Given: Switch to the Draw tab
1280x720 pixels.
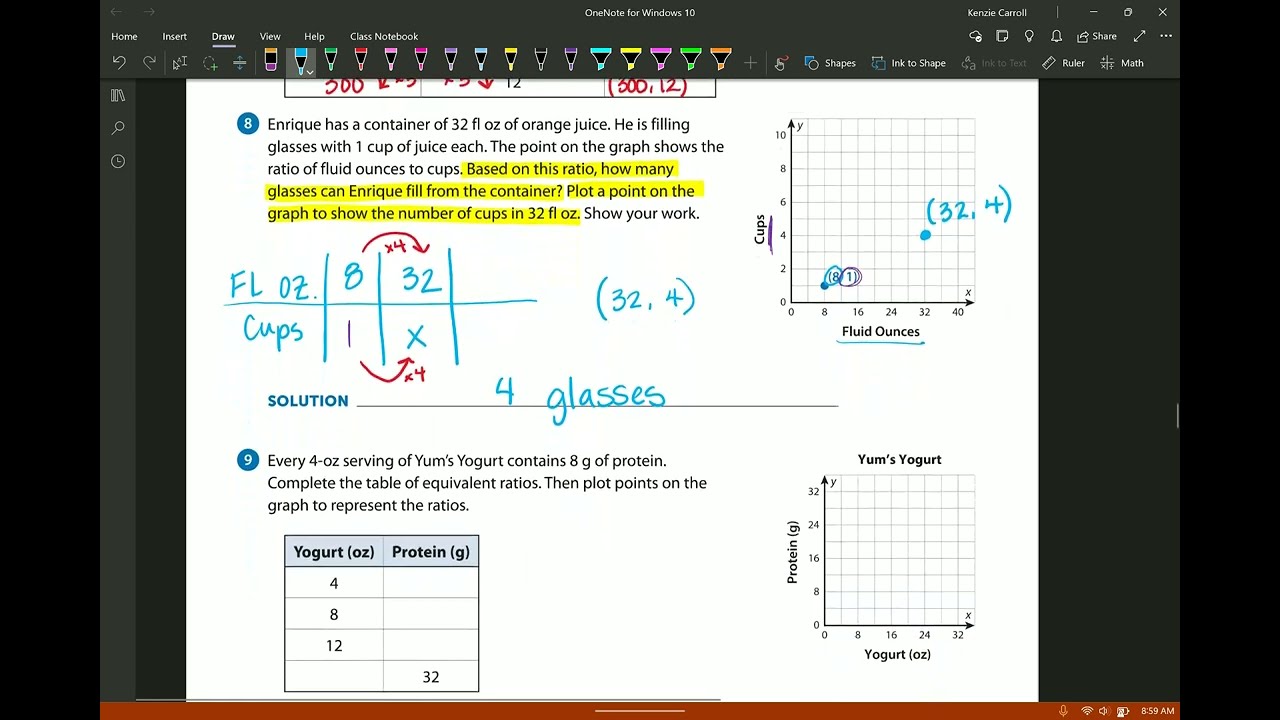Looking at the screenshot, I should coord(223,36).
